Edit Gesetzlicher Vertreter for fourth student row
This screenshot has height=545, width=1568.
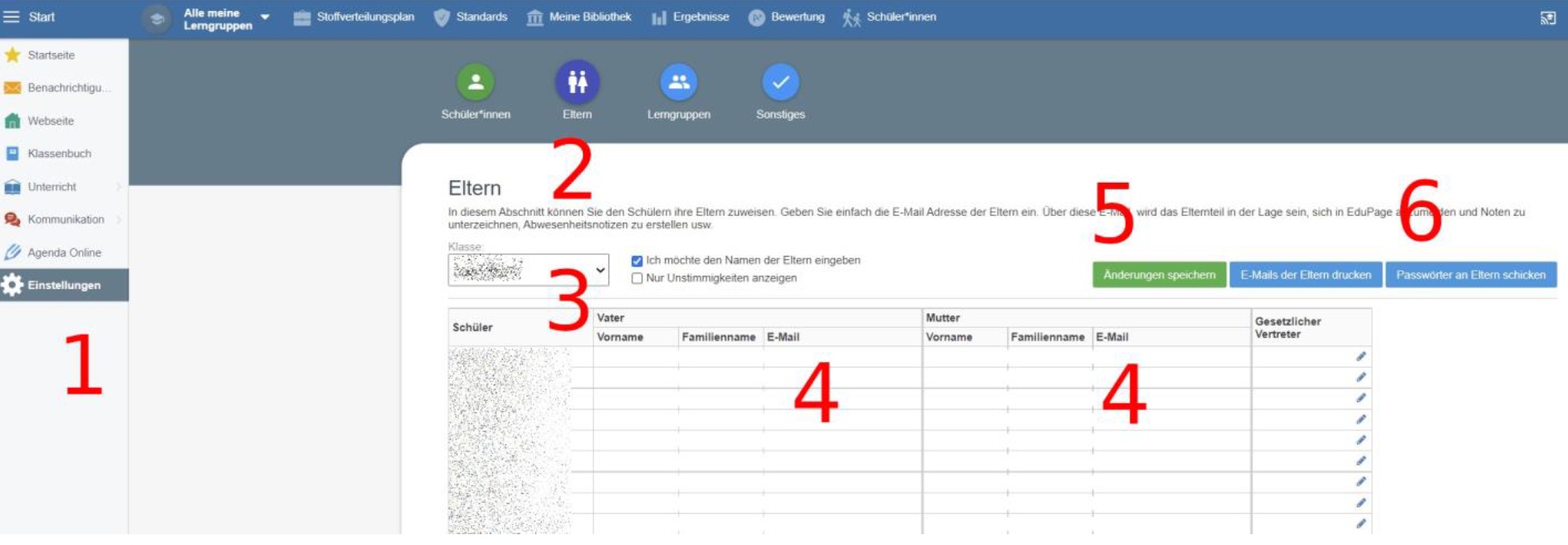coord(1360,420)
